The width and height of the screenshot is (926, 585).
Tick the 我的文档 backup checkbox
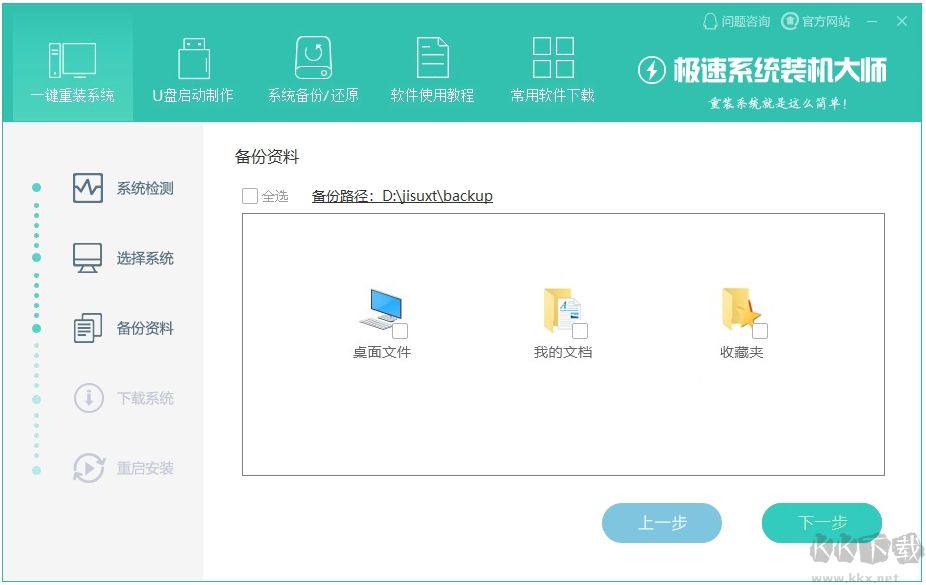point(580,331)
